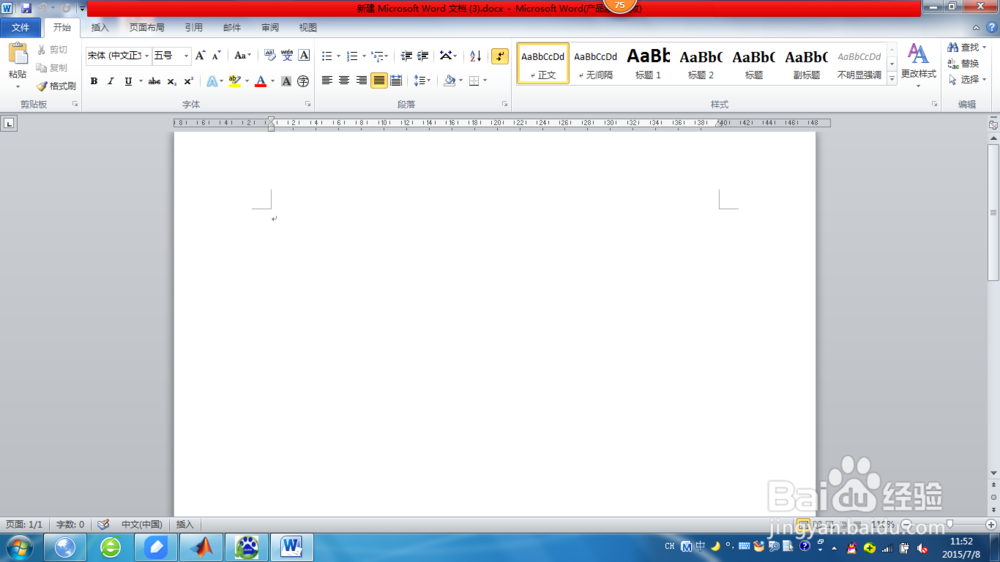1000x562 pixels.
Task: Align text right
Action: point(362,80)
